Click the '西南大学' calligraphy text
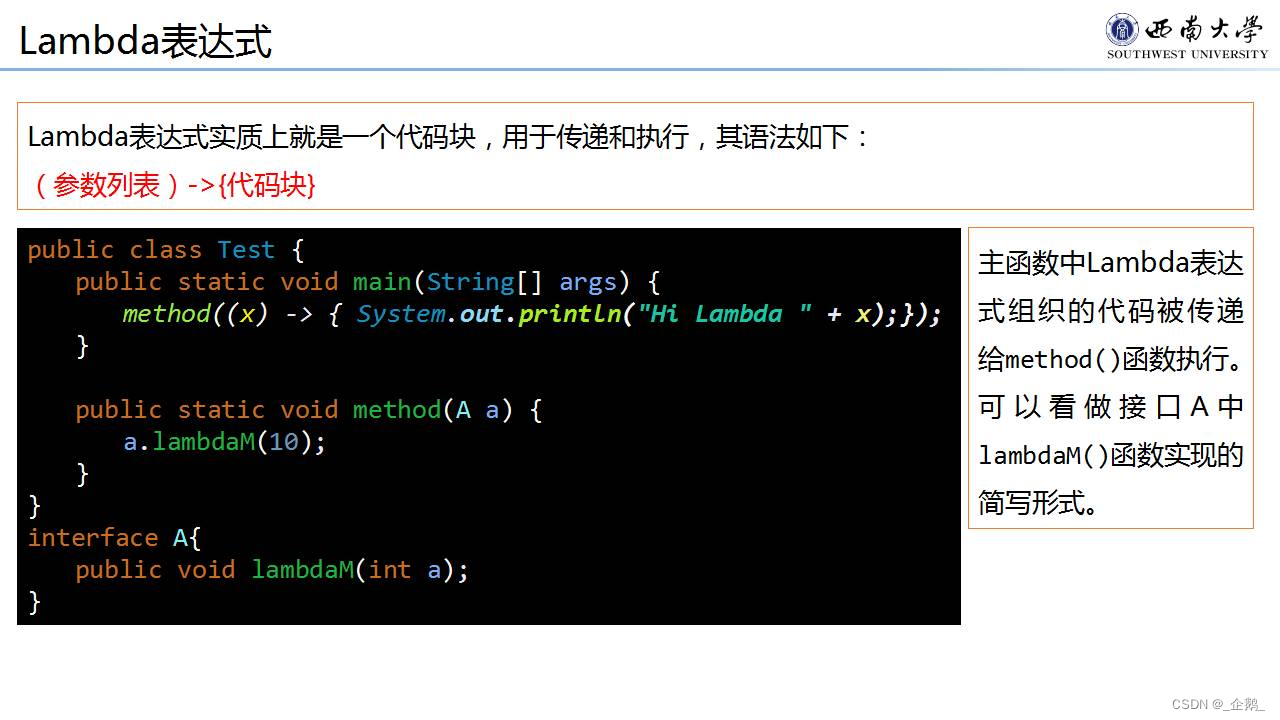This screenshot has height=720, width=1280. coord(1203,29)
